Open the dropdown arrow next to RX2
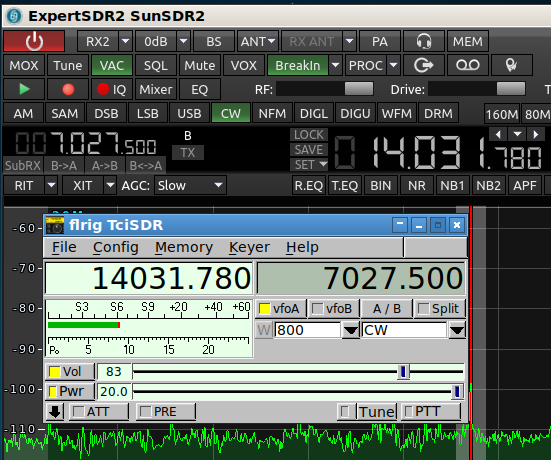 click(x=125, y=41)
